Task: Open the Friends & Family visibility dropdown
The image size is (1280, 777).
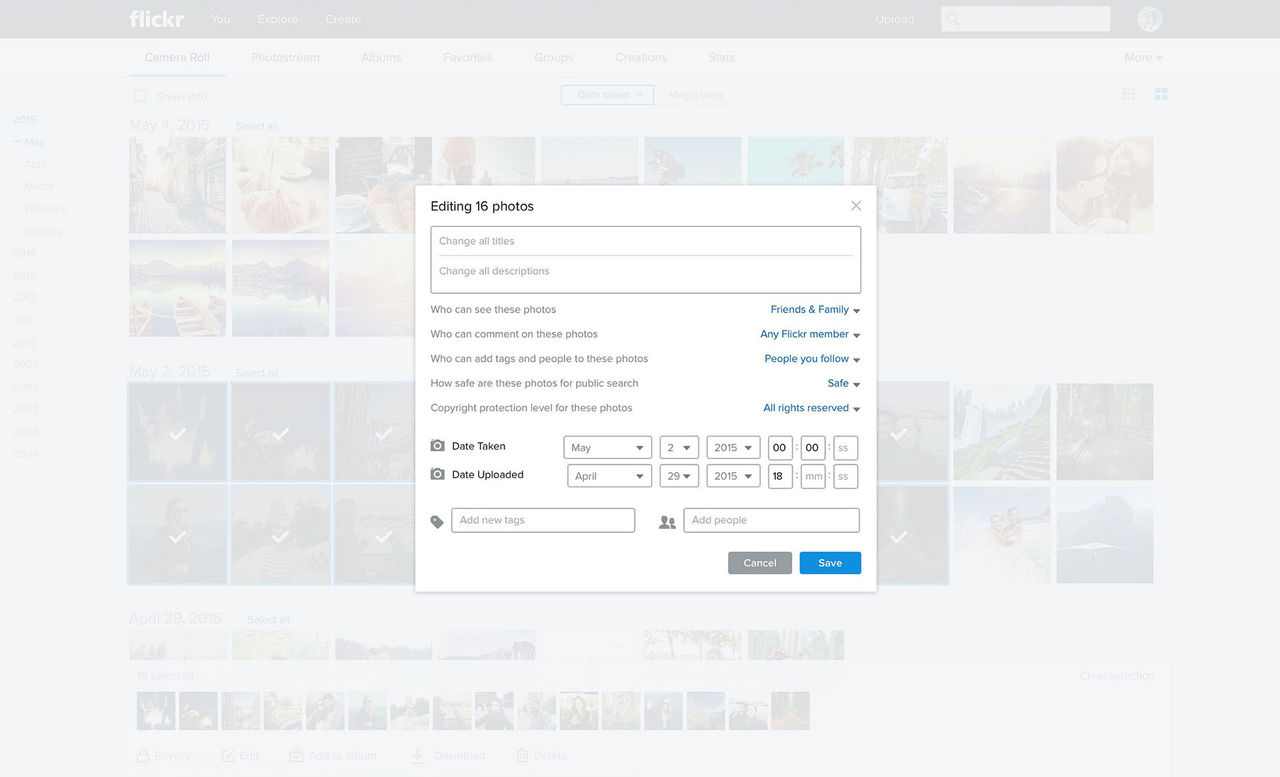Action: (x=815, y=310)
